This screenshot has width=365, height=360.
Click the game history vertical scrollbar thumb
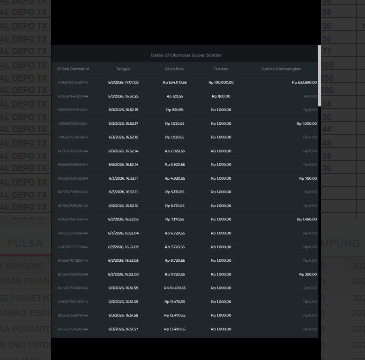(x=319, y=76)
